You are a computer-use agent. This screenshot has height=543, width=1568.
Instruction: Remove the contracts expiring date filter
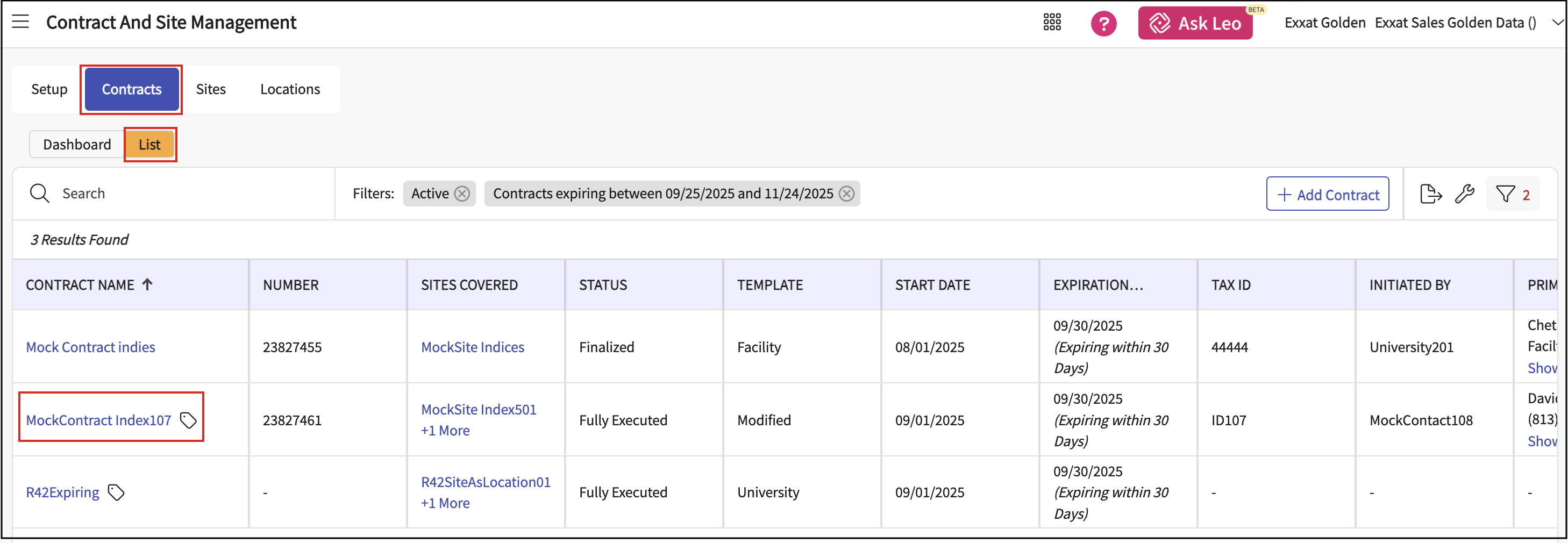click(x=846, y=194)
